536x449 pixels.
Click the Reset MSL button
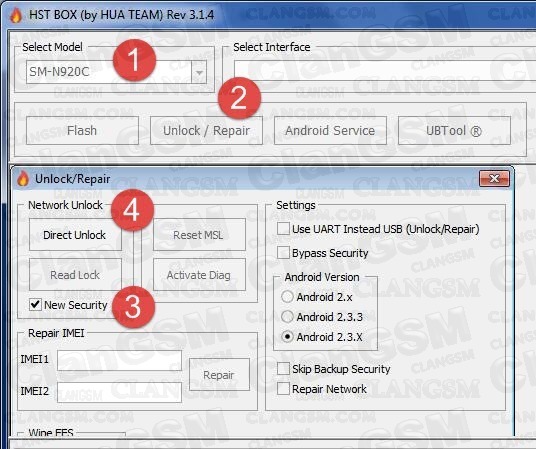[199, 235]
